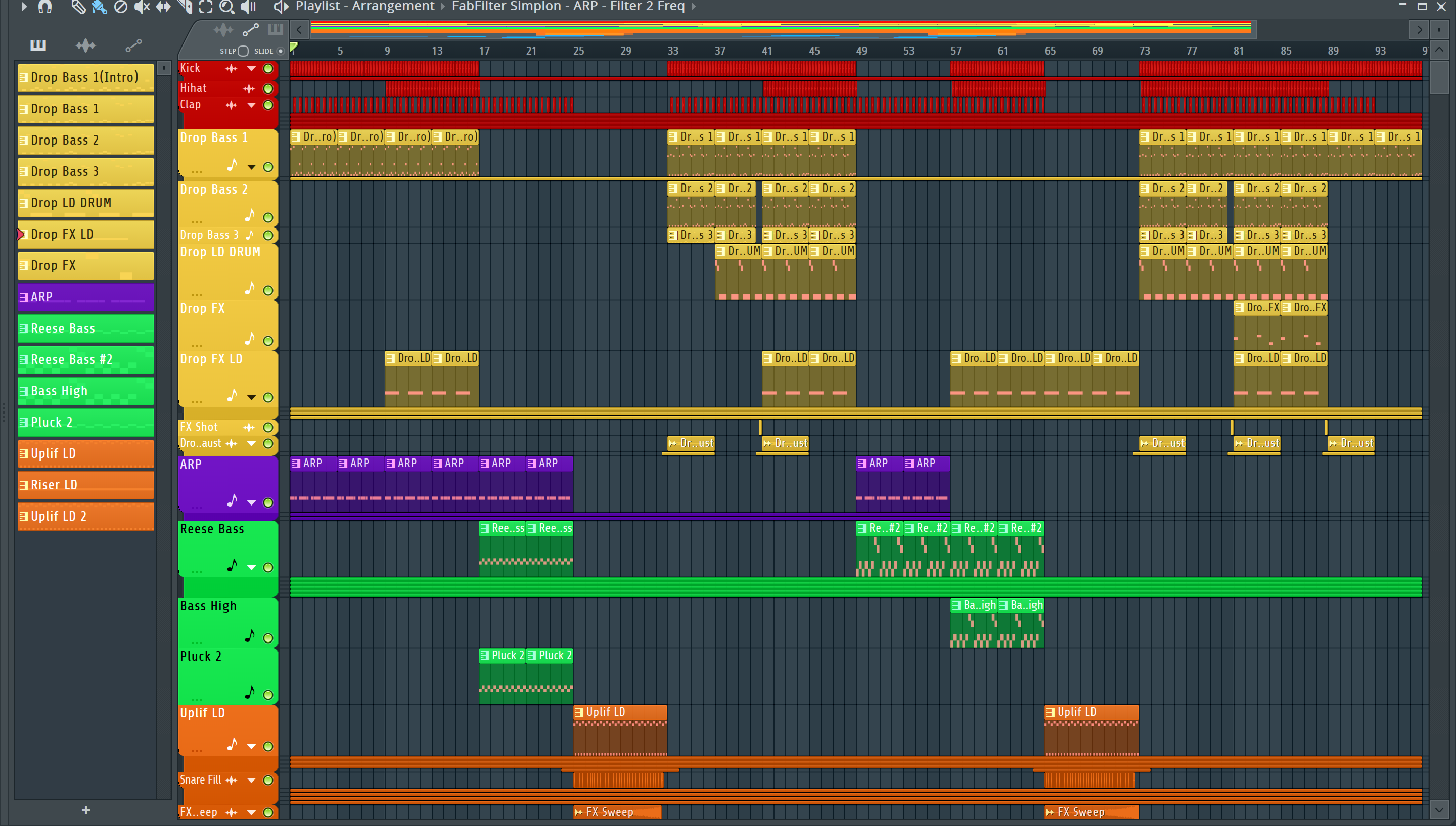Screen dimensions: 1456x826
Task: Enable the STEP editing toggle
Action: [243, 51]
